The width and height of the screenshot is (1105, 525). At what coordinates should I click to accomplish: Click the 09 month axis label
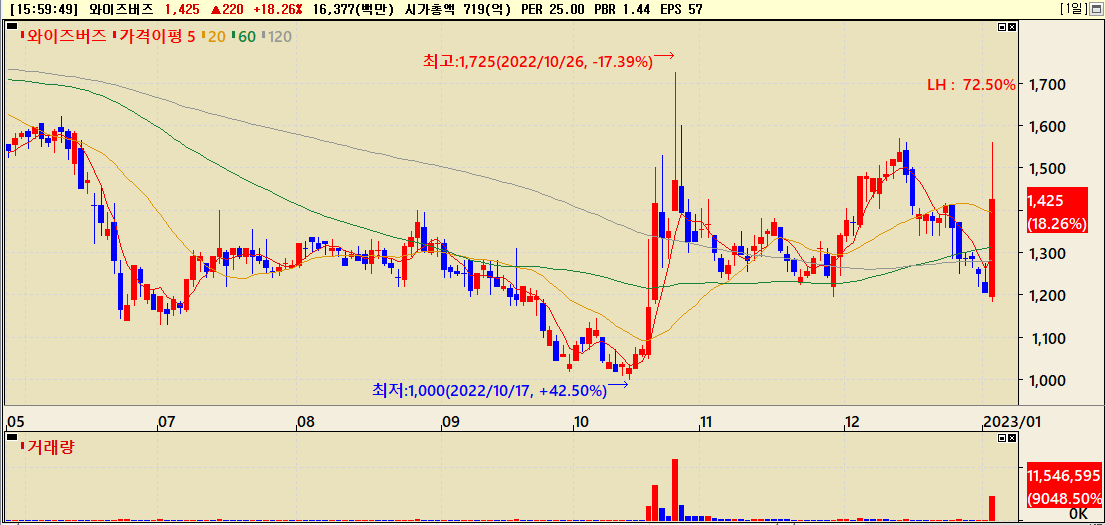coord(449,422)
